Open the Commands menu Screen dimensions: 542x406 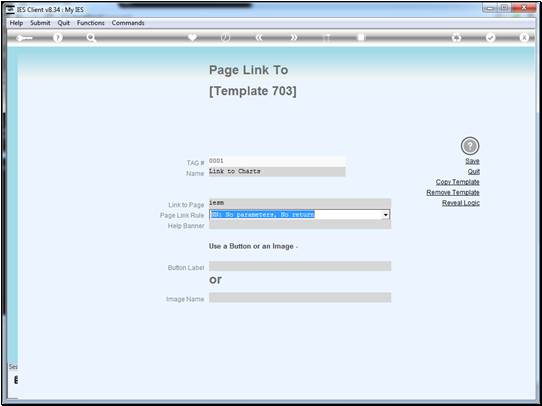tap(128, 23)
